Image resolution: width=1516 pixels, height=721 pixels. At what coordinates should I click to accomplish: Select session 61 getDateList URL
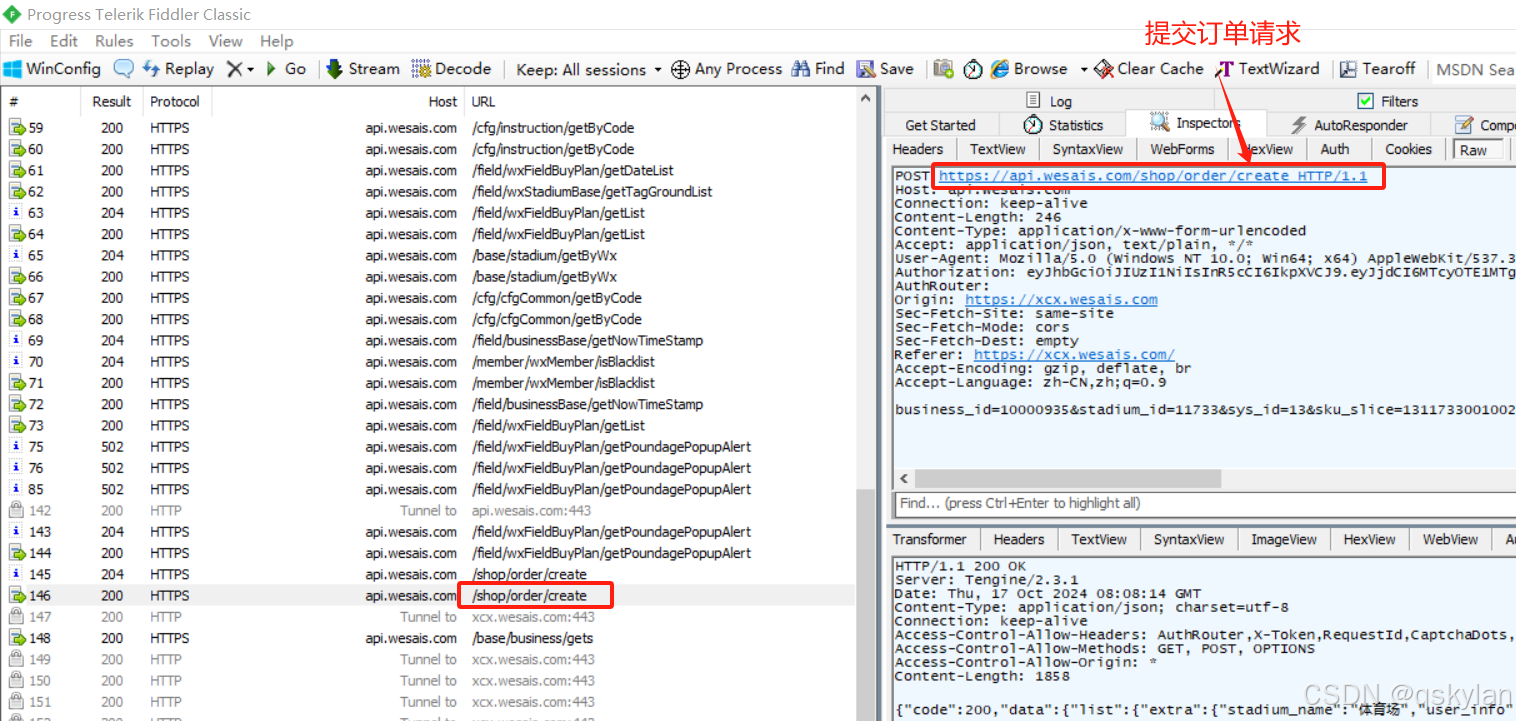[573, 171]
